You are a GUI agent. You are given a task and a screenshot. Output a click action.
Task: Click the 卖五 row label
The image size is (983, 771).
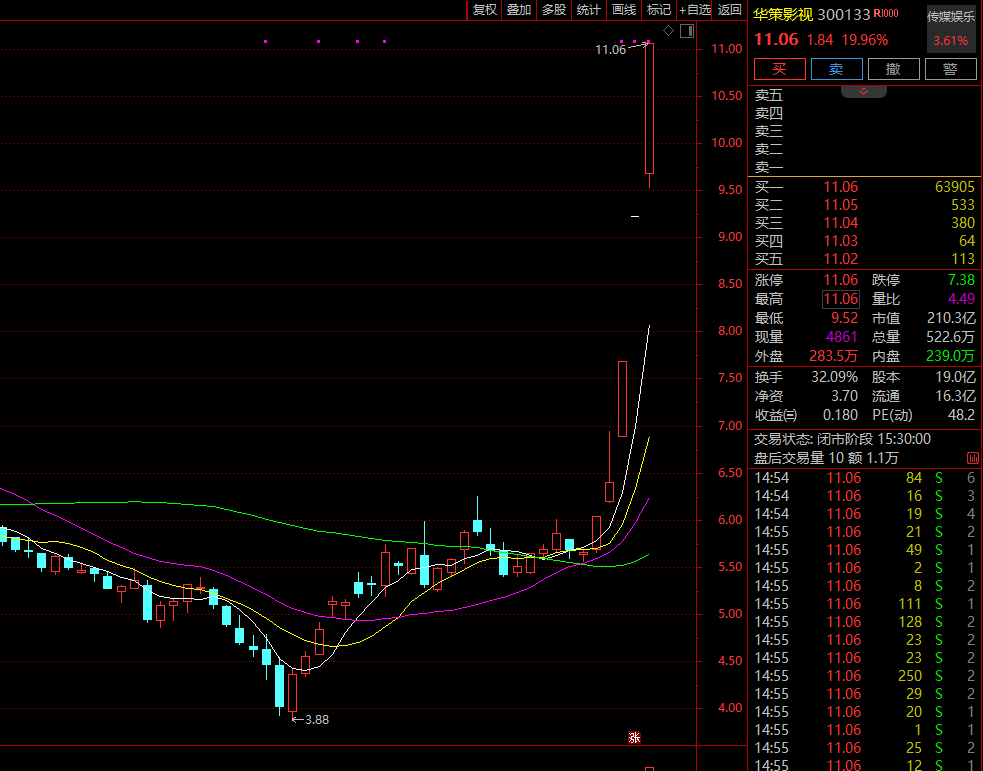tap(769, 95)
